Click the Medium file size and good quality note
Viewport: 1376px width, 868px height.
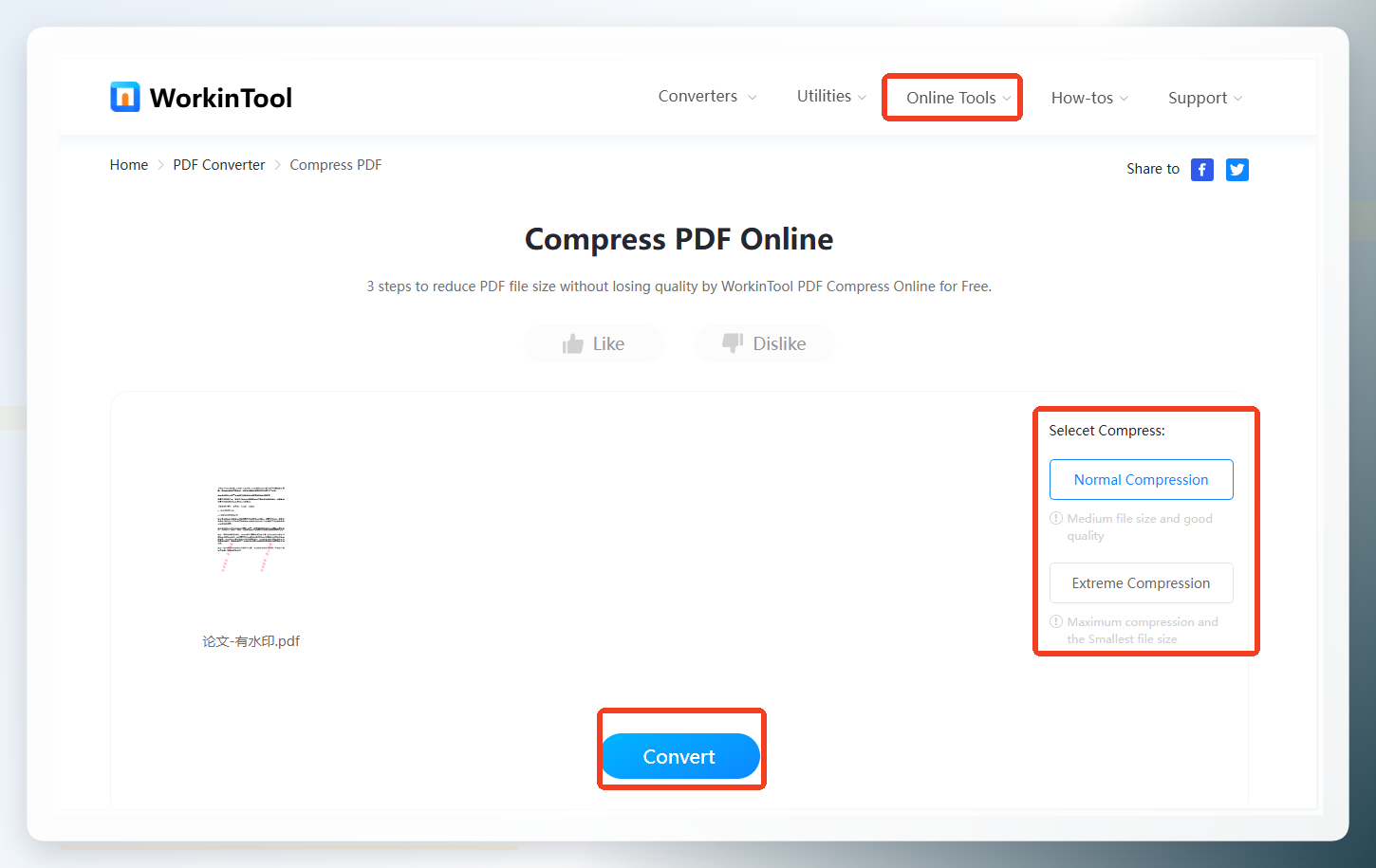click(1140, 527)
